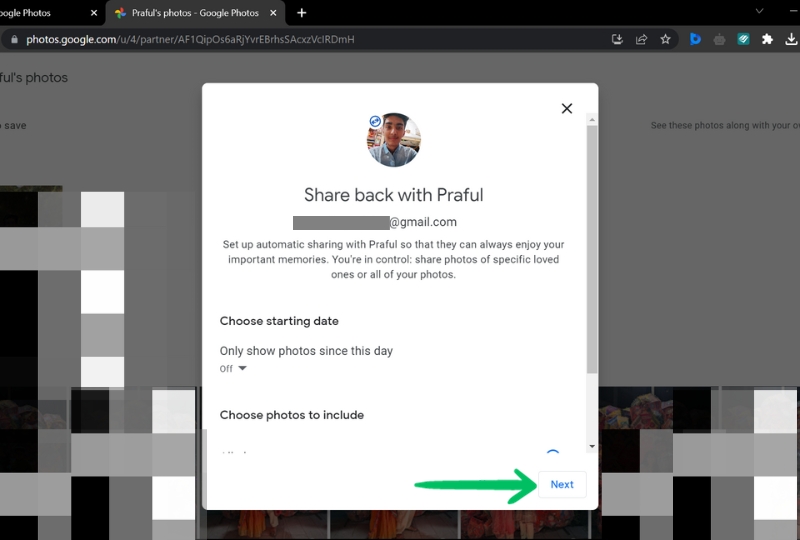Screen dimensions: 800x540
Task: Click the Choose starting date heading
Action: (x=279, y=321)
